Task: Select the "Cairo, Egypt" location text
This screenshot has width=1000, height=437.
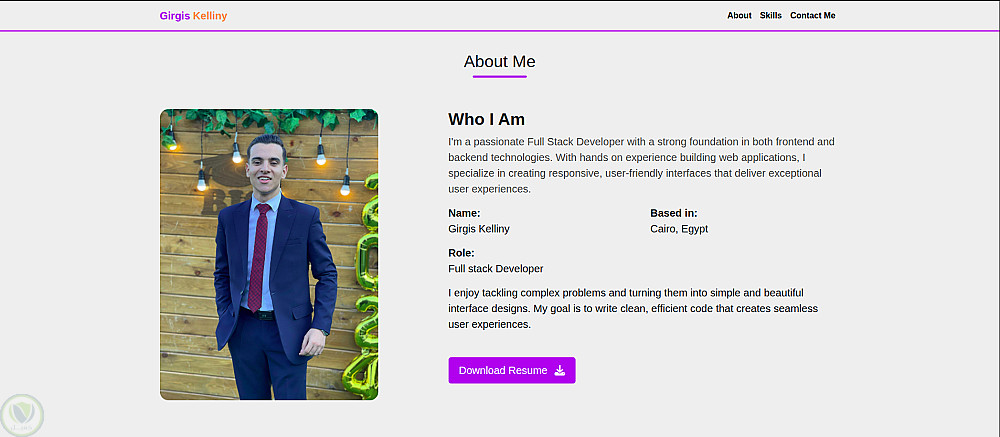Action: point(679,229)
